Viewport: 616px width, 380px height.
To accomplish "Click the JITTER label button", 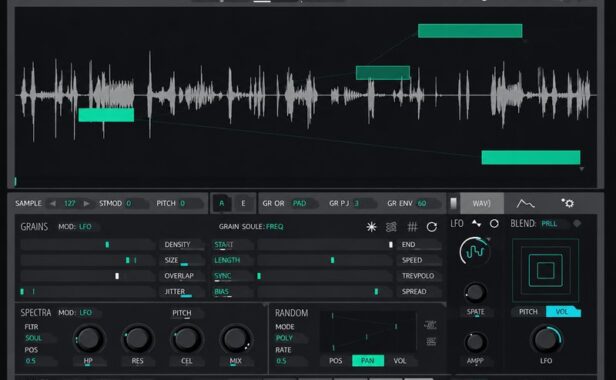I will pos(182,292).
